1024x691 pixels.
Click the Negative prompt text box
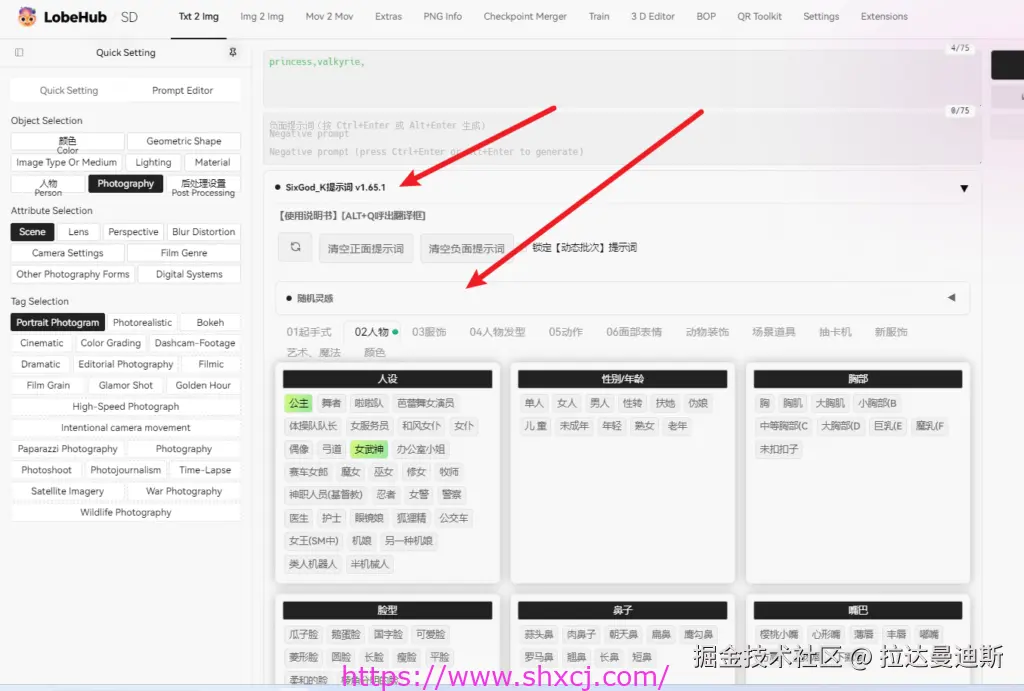pyautogui.click(x=620, y=138)
